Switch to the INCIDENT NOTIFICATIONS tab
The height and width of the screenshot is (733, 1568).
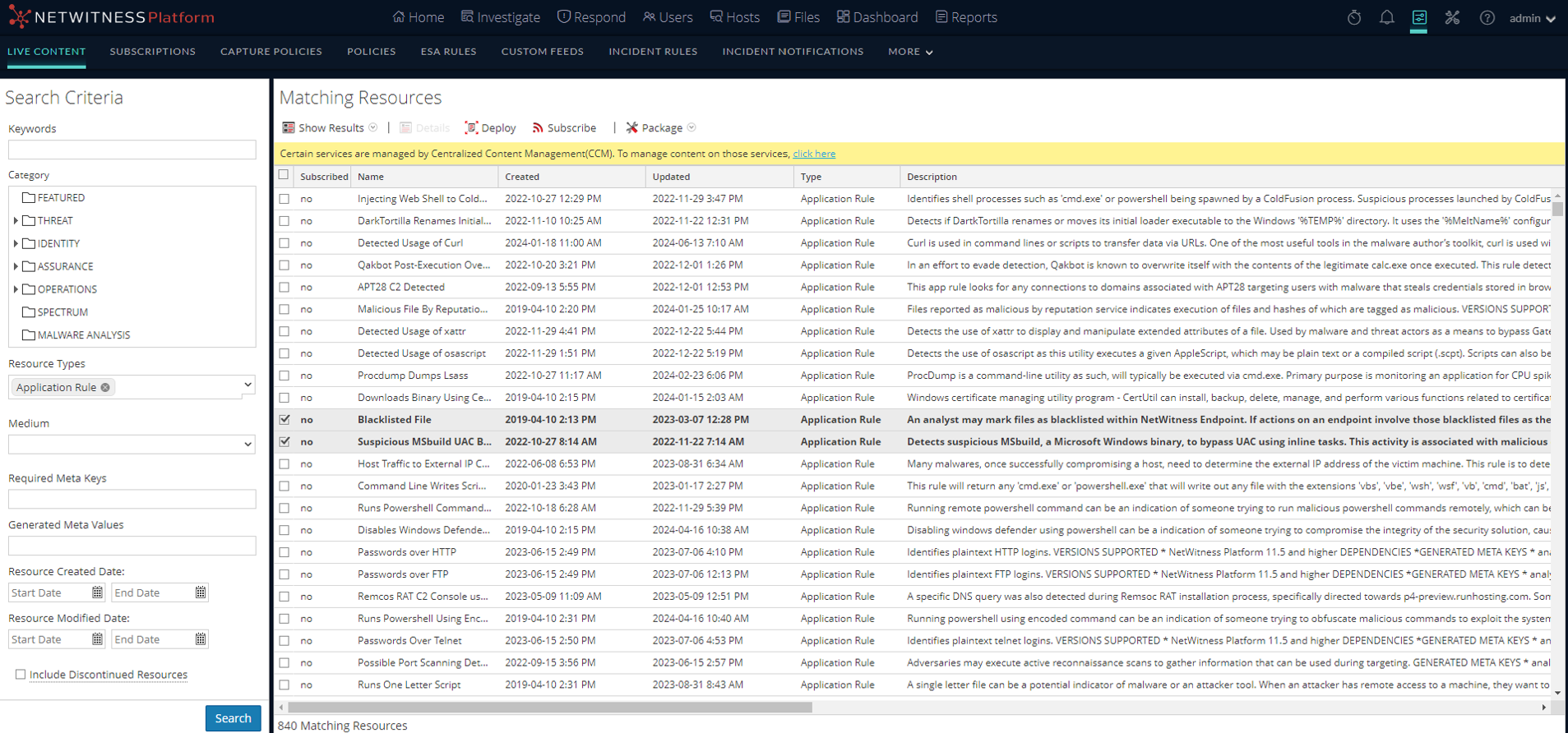(x=793, y=52)
